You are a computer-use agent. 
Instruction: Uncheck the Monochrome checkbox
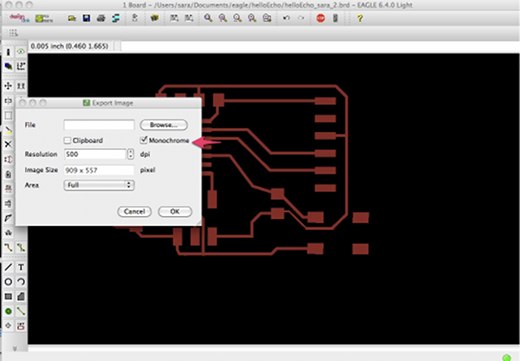[144, 140]
